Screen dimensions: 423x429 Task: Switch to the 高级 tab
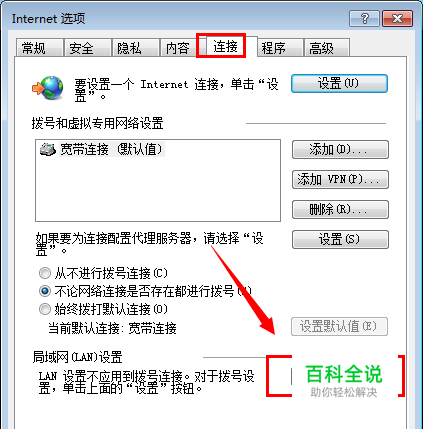(x=327, y=48)
